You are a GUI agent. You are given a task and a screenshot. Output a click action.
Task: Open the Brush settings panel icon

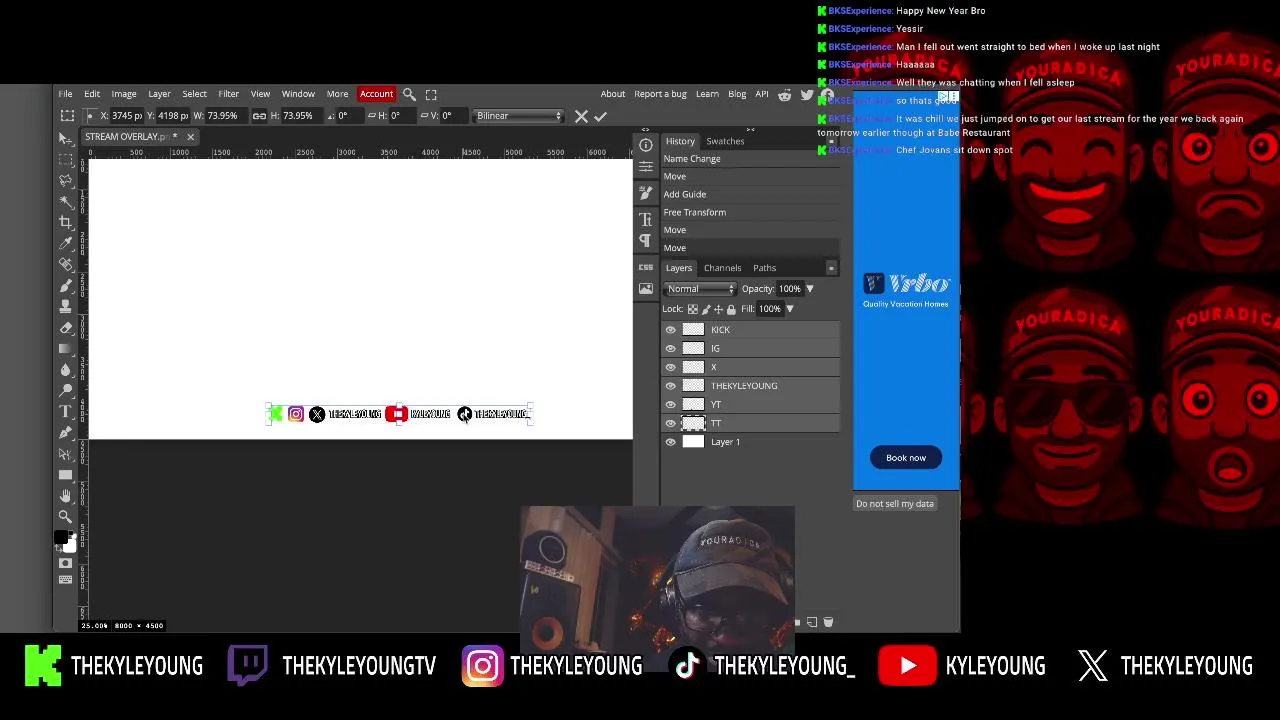[646, 192]
